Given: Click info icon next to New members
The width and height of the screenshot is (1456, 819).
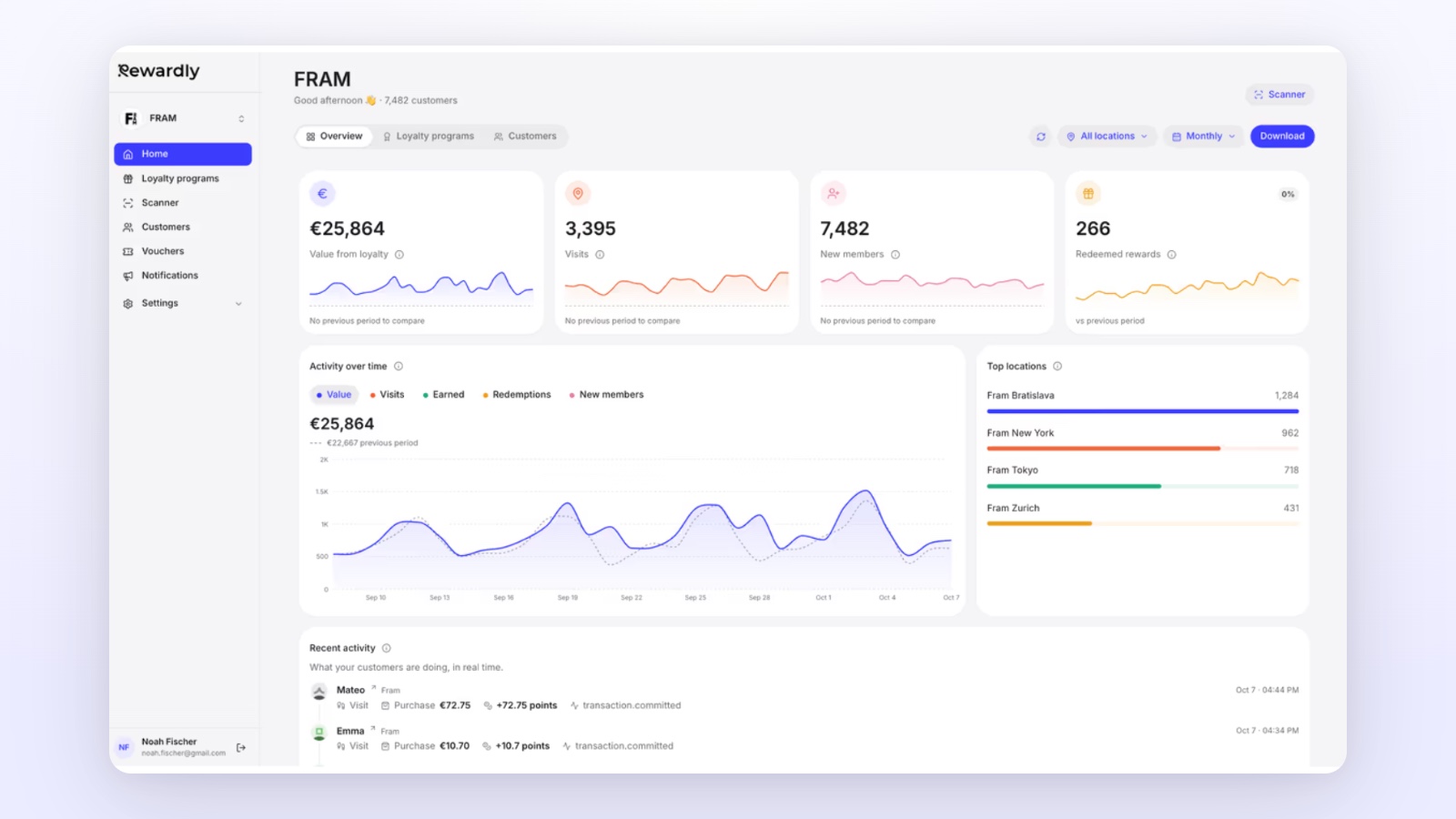Looking at the screenshot, I should [x=895, y=255].
